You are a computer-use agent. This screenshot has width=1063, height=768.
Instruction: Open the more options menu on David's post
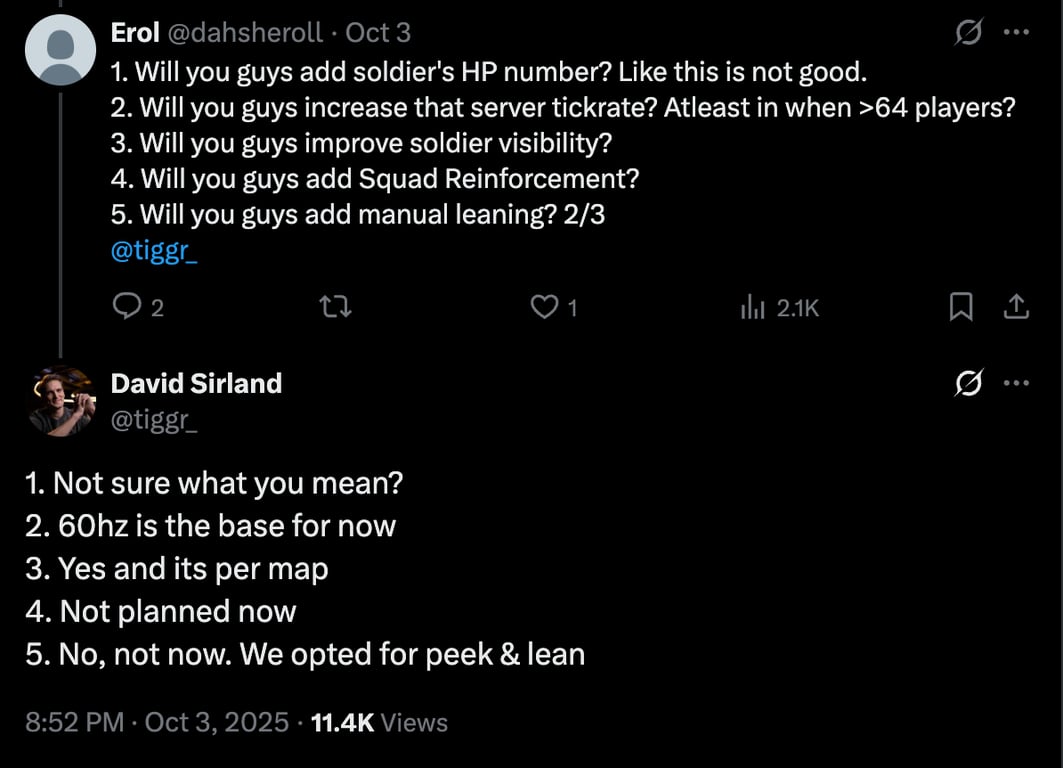[x=1016, y=383]
